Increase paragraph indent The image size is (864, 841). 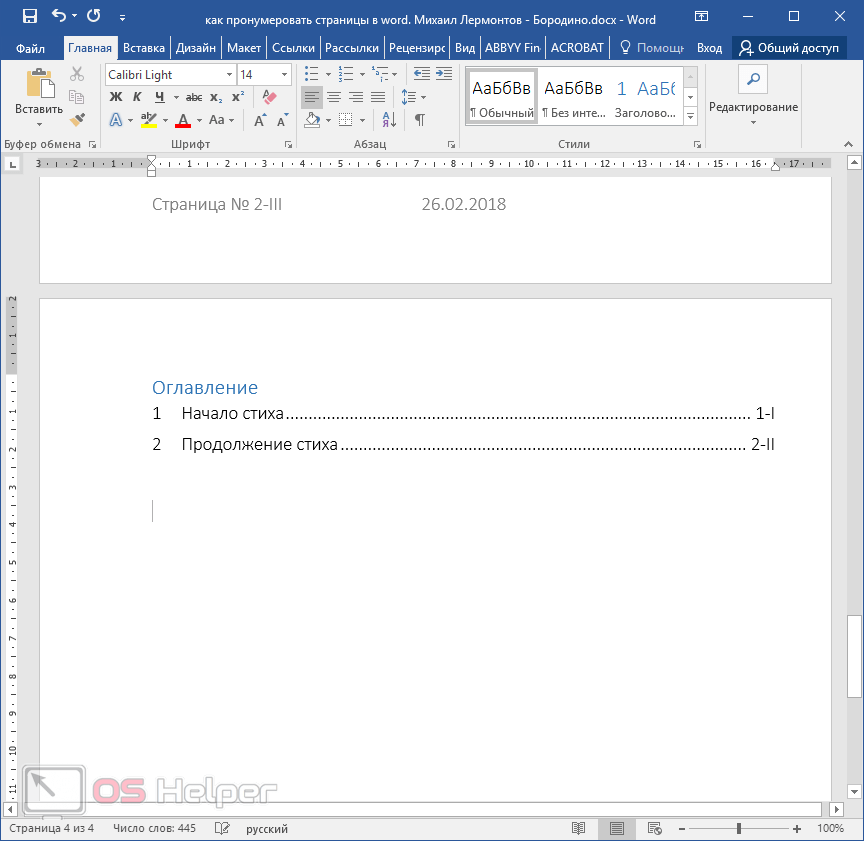click(x=444, y=74)
